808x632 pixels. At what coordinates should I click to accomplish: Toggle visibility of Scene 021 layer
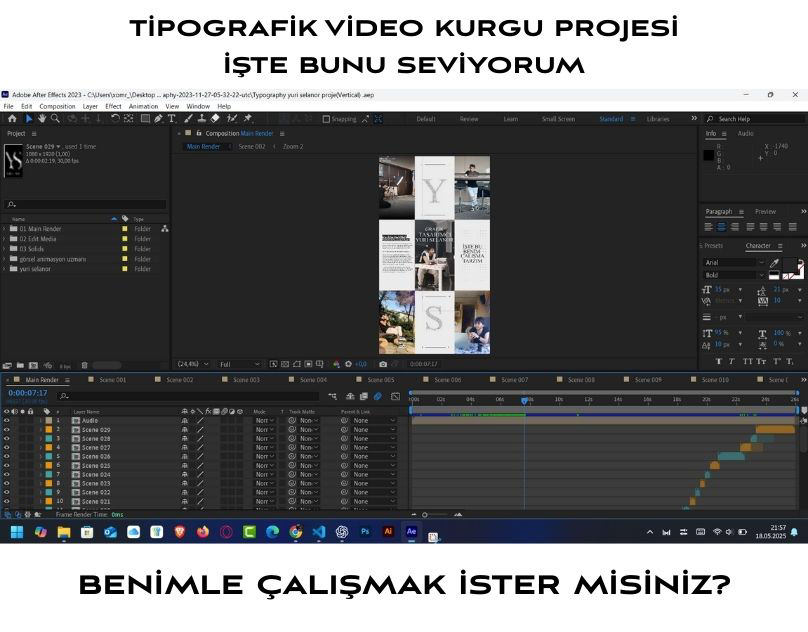pyautogui.click(x=7, y=501)
